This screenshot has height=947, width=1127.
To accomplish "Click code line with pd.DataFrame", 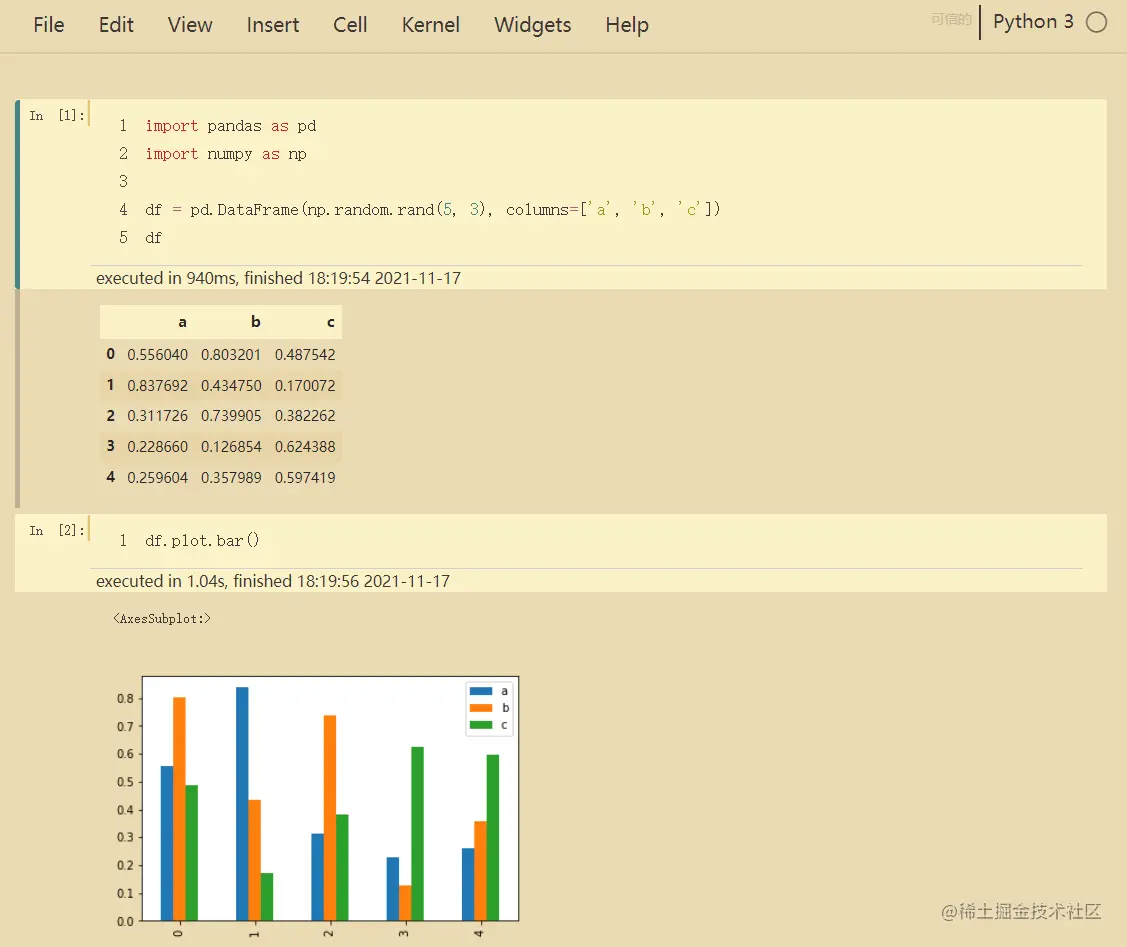I will (x=432, y=210).
